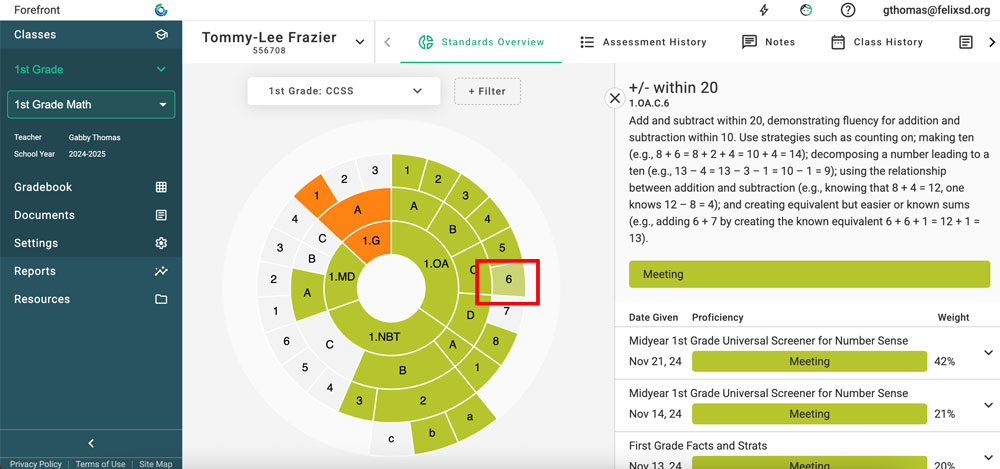Click the + Filter button
Viewport: 1000px width, 469px height.
click(x=487, y=91)
